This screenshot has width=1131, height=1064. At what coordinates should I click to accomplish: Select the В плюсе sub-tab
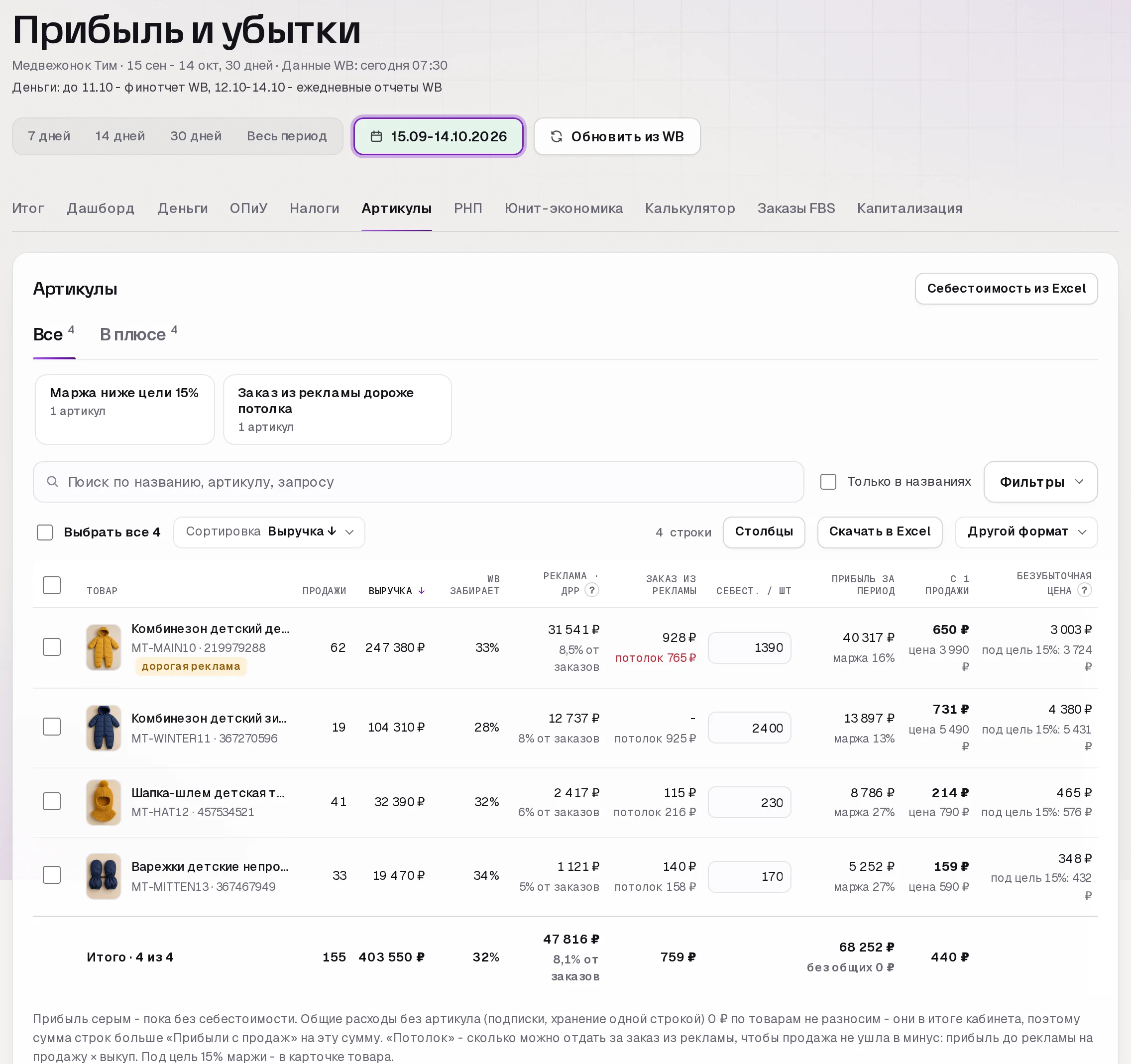click(x=138, y=334)
